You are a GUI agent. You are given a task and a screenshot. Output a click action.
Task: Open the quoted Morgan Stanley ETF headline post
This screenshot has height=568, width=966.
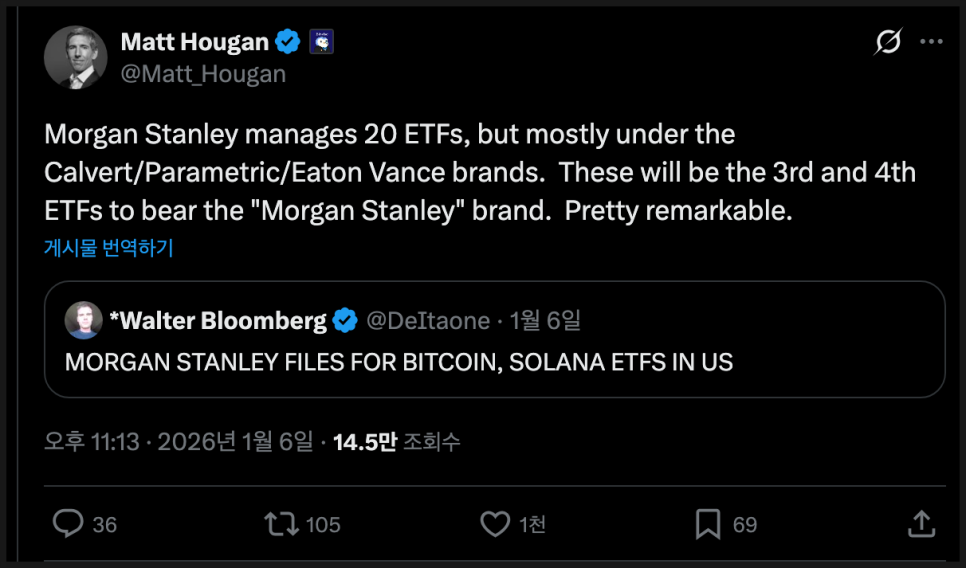point(399,362)
